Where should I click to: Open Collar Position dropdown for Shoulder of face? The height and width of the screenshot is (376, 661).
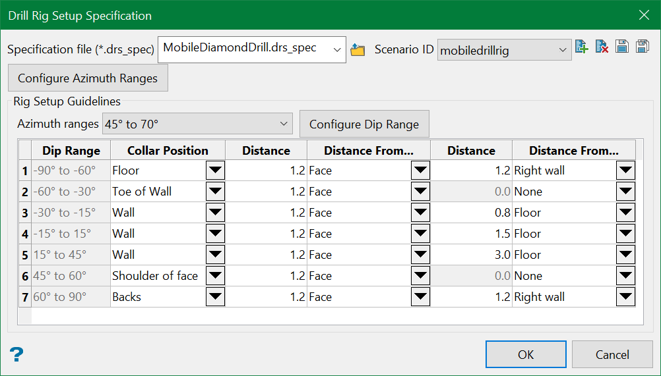(x=215, y=276)
